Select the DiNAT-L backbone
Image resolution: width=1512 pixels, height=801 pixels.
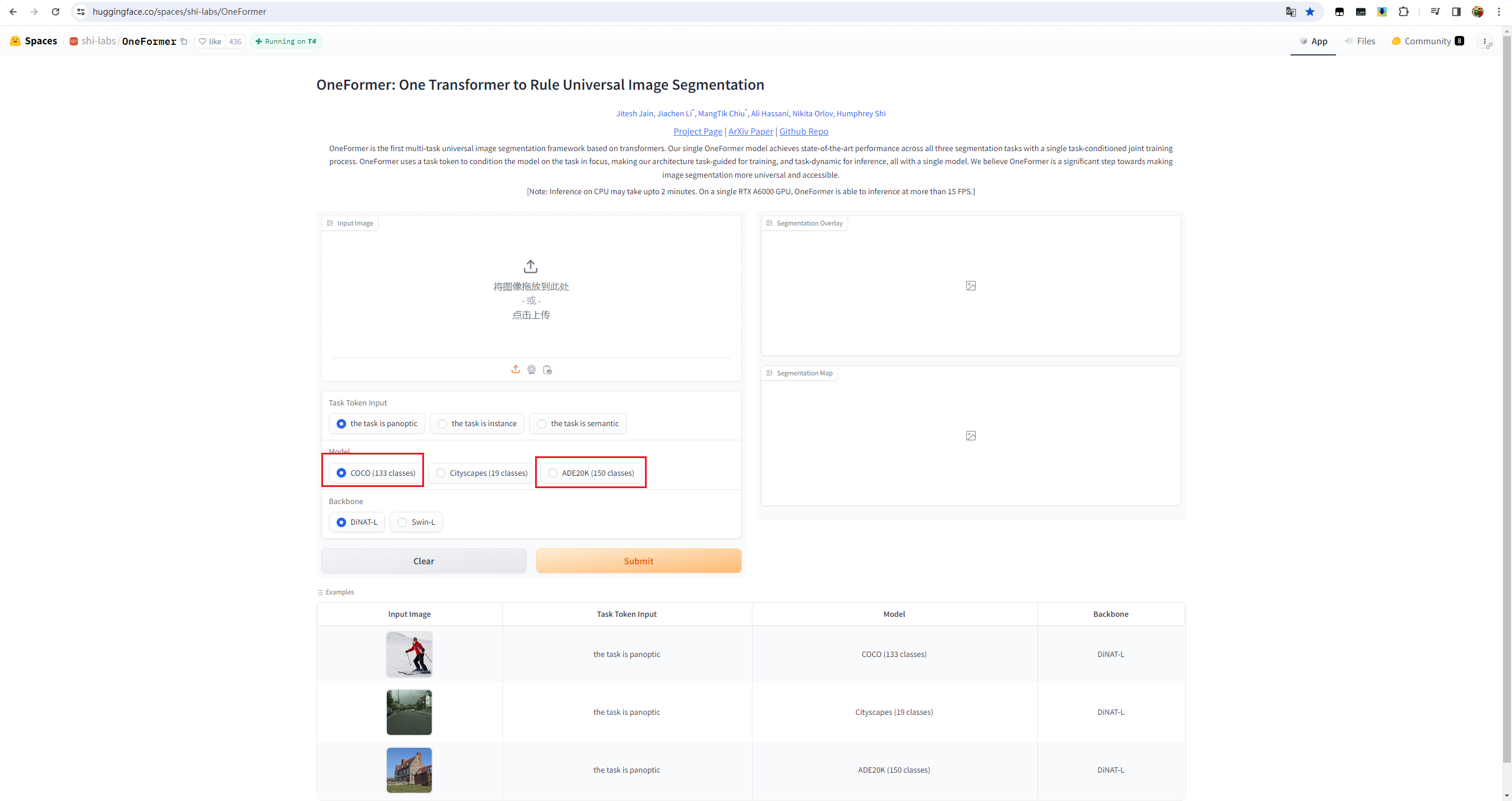[357, 522]
